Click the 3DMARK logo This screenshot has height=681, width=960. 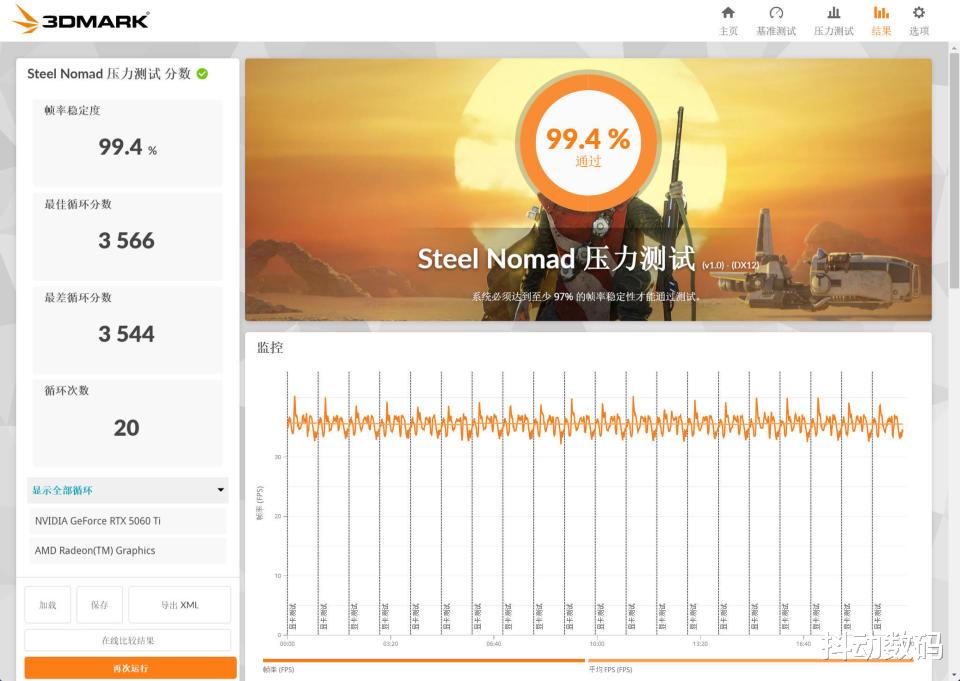point(81,20)
